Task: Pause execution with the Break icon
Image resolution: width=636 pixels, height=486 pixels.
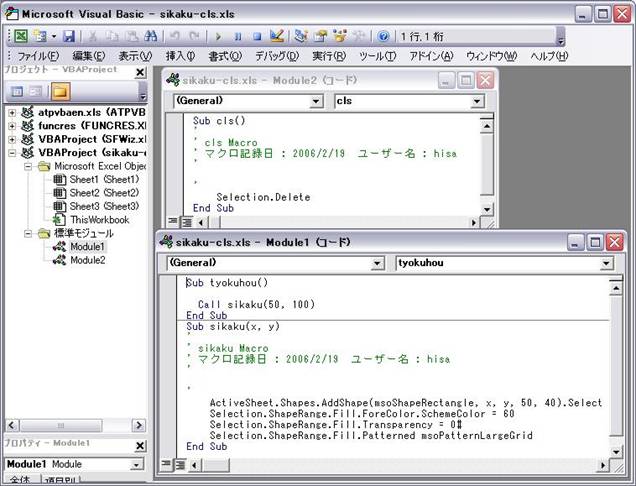Action: coord(238,37)
